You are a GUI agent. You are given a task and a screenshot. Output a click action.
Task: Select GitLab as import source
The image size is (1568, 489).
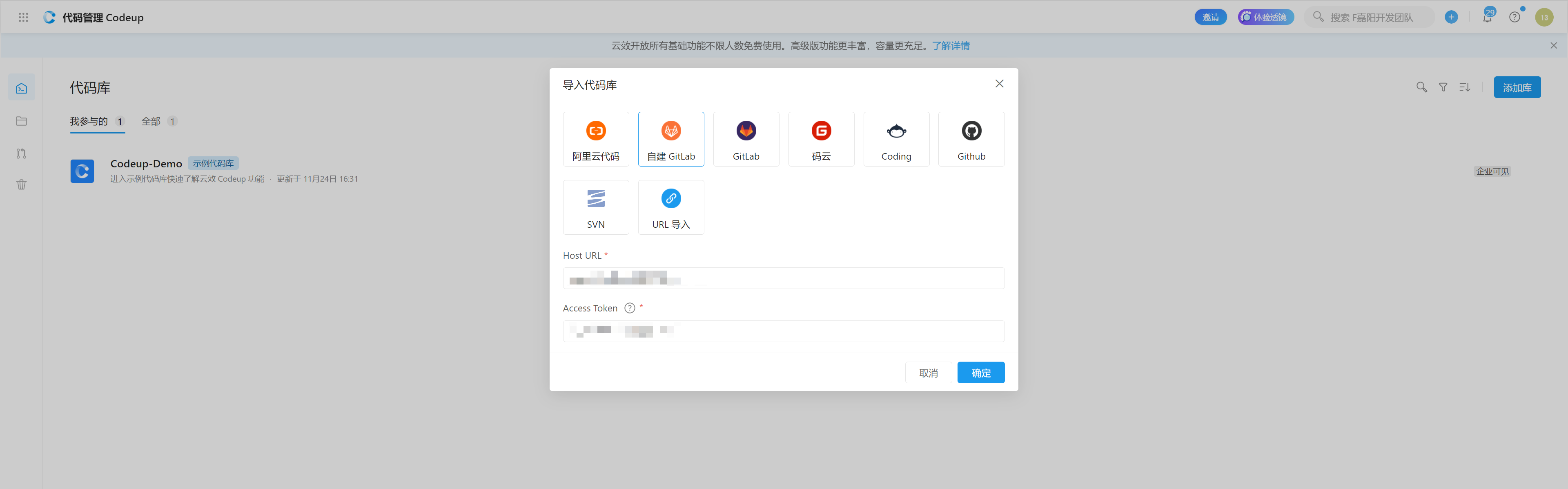tap(746, 139)
